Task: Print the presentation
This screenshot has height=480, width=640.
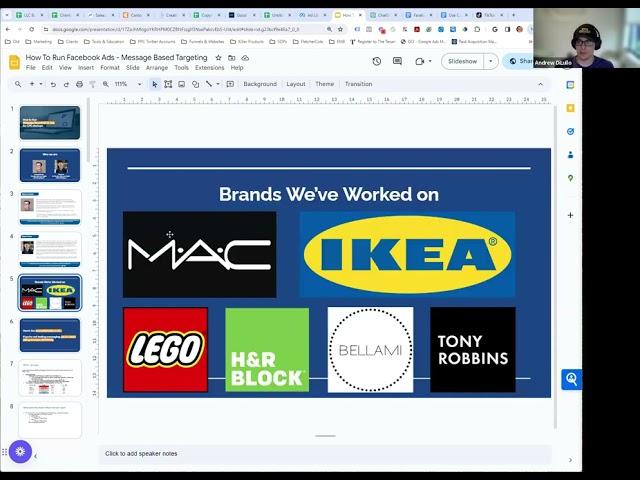Action: tap(80, 84)
